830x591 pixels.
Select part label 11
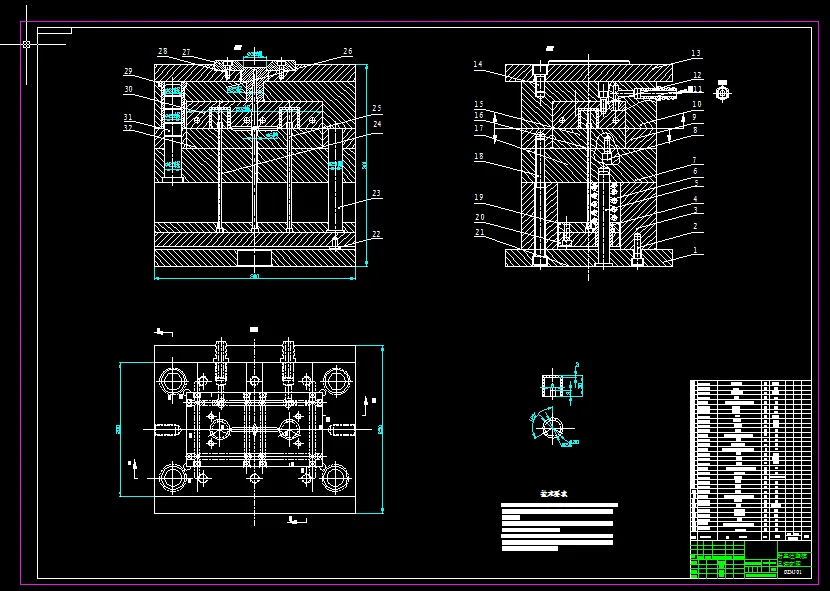tap(698, 89)
